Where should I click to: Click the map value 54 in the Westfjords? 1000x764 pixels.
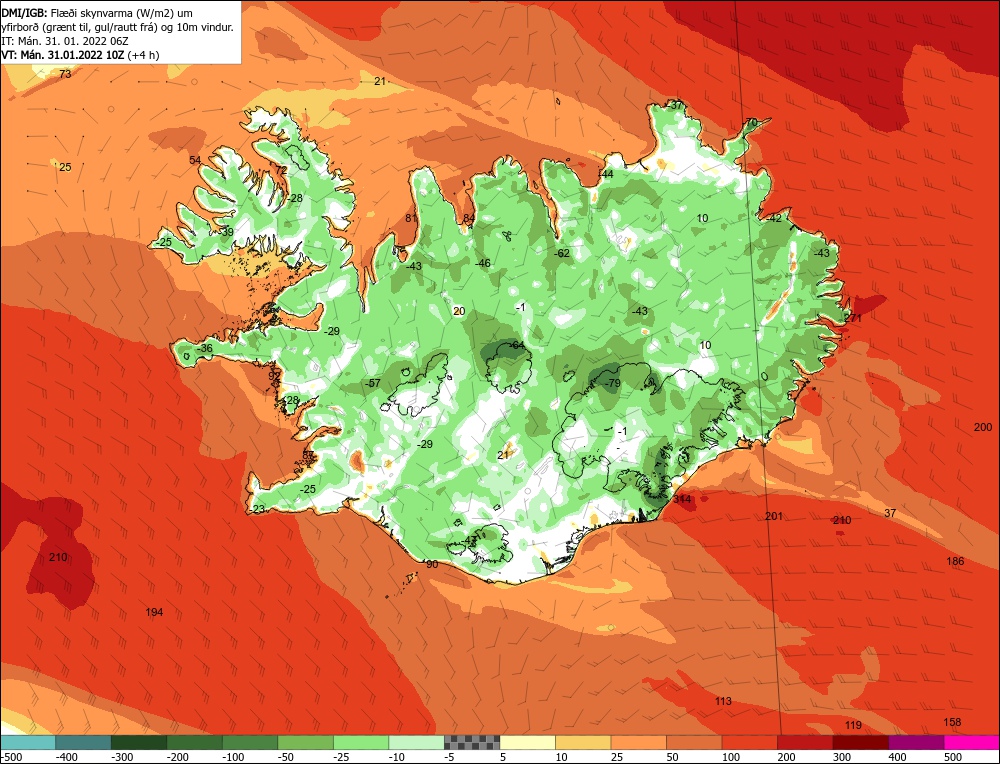195,160
